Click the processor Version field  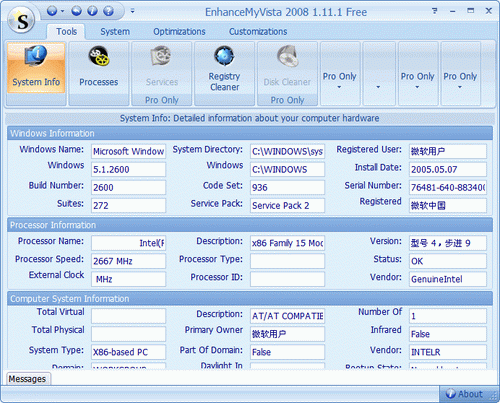(x=448, y=243)
